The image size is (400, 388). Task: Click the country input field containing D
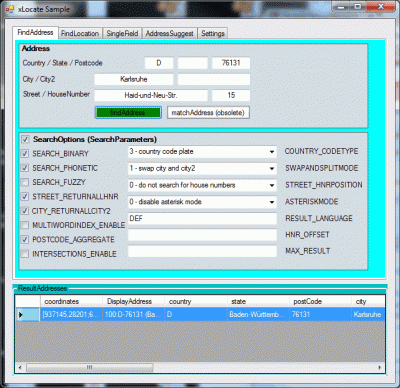[159, 63]
